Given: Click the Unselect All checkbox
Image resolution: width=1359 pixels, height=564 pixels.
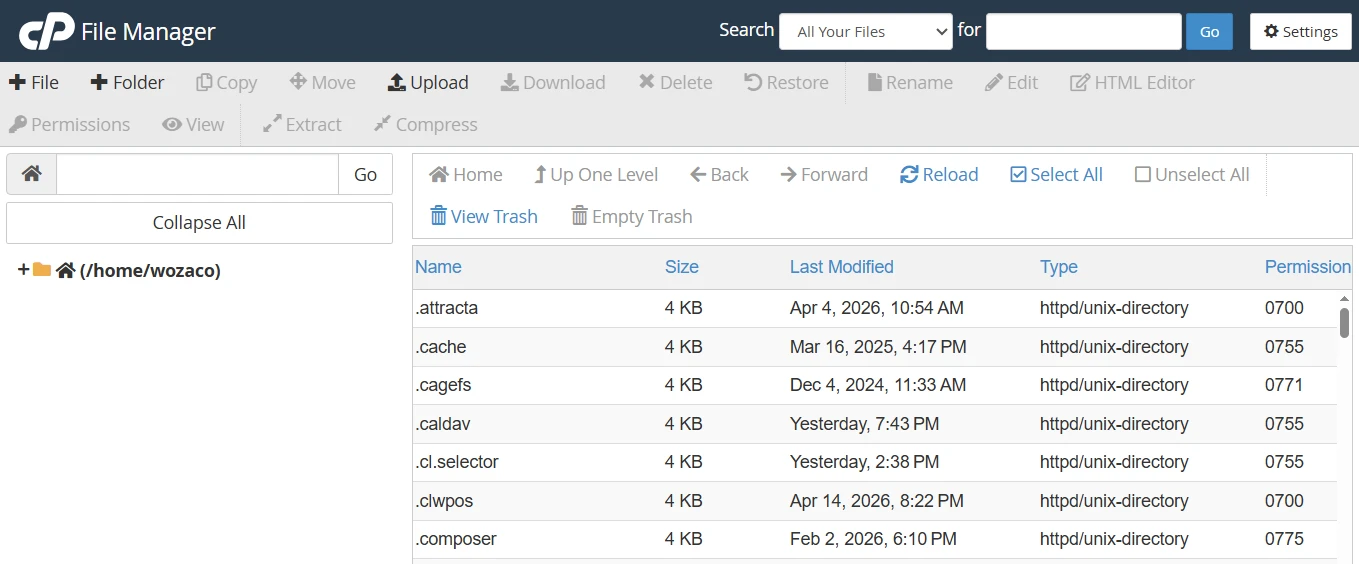Looking at the screenshot, I should coord(1143,175).
